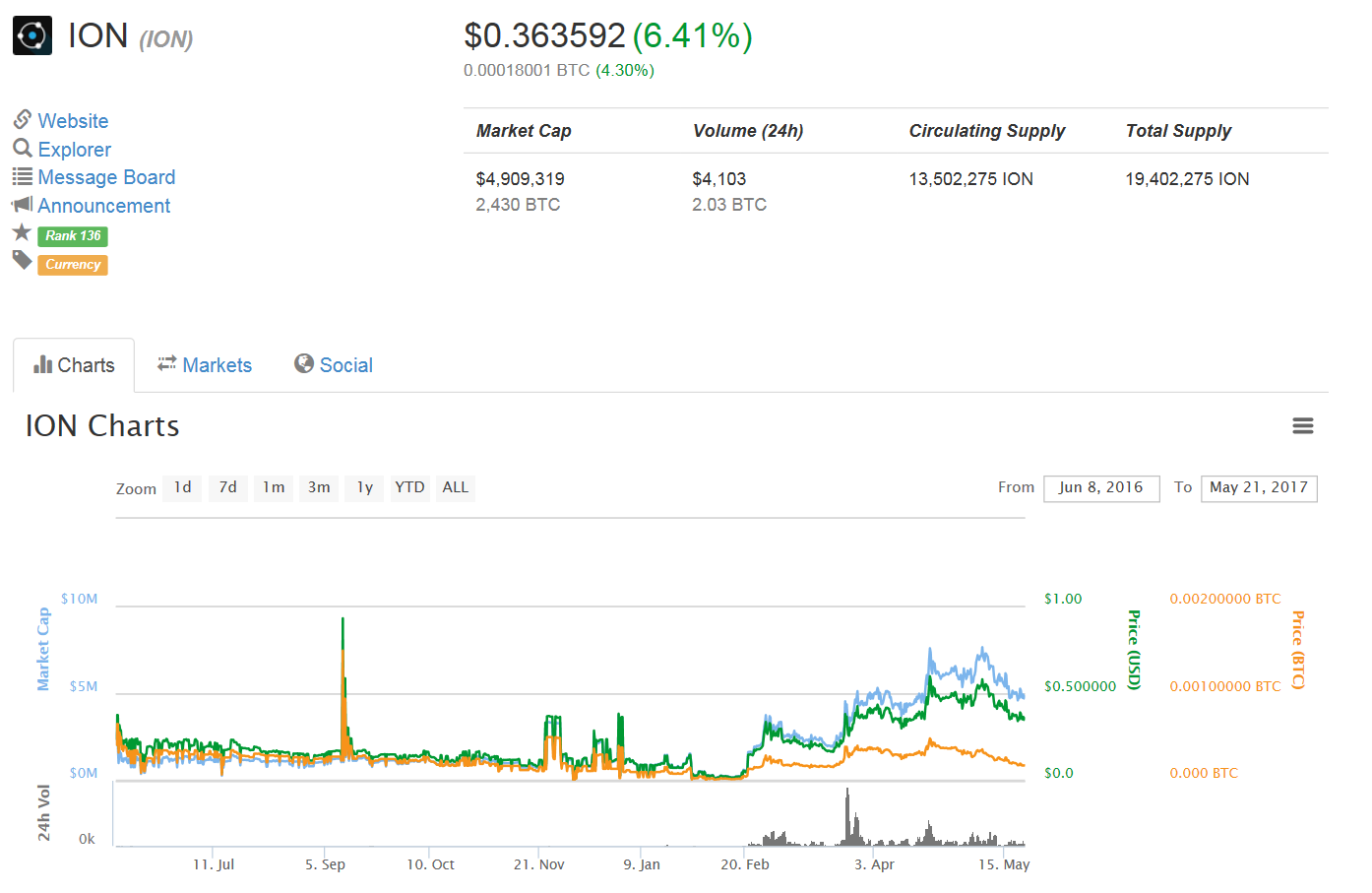
Task: Click the Currency tag badge
Action: point(73,265)
